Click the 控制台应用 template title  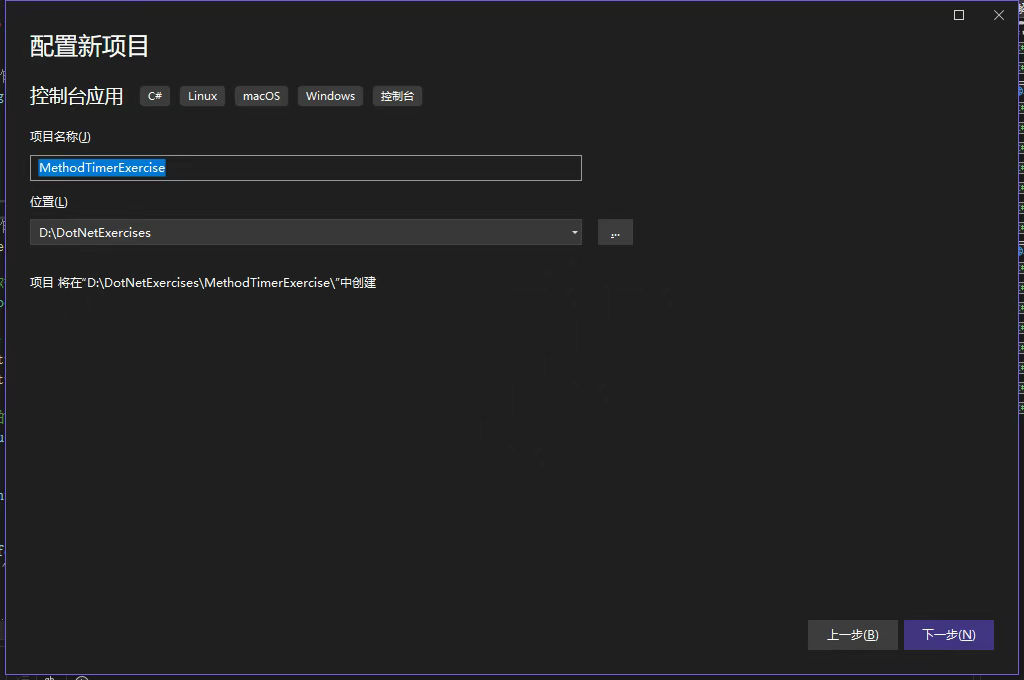click(76, 96)
